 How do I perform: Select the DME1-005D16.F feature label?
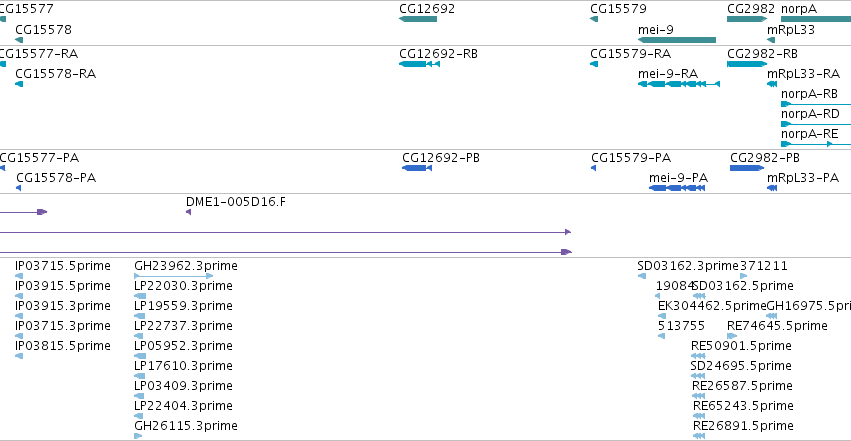(x=236, y=202)
